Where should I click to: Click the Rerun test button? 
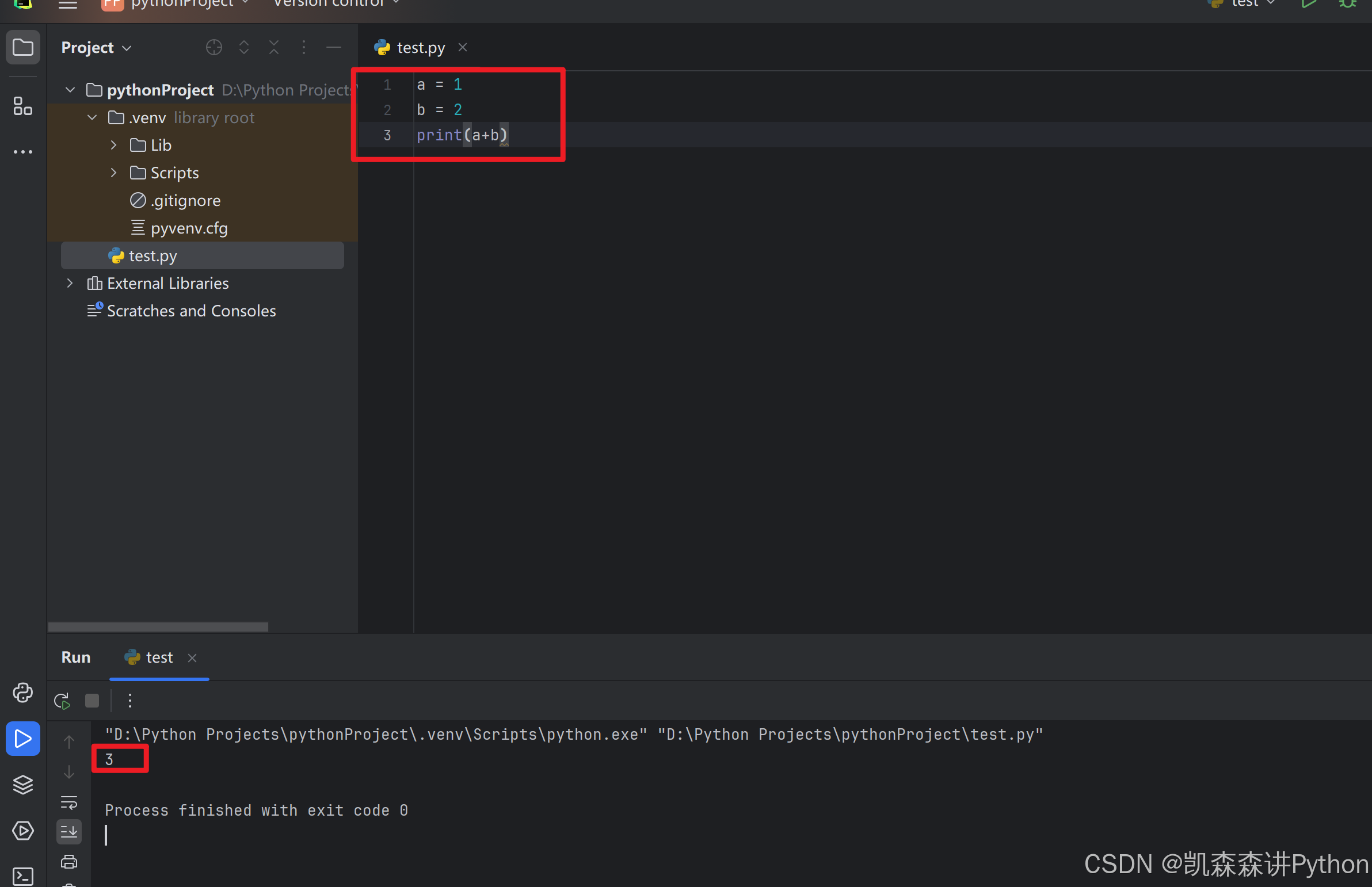click(x=62, y=701)
